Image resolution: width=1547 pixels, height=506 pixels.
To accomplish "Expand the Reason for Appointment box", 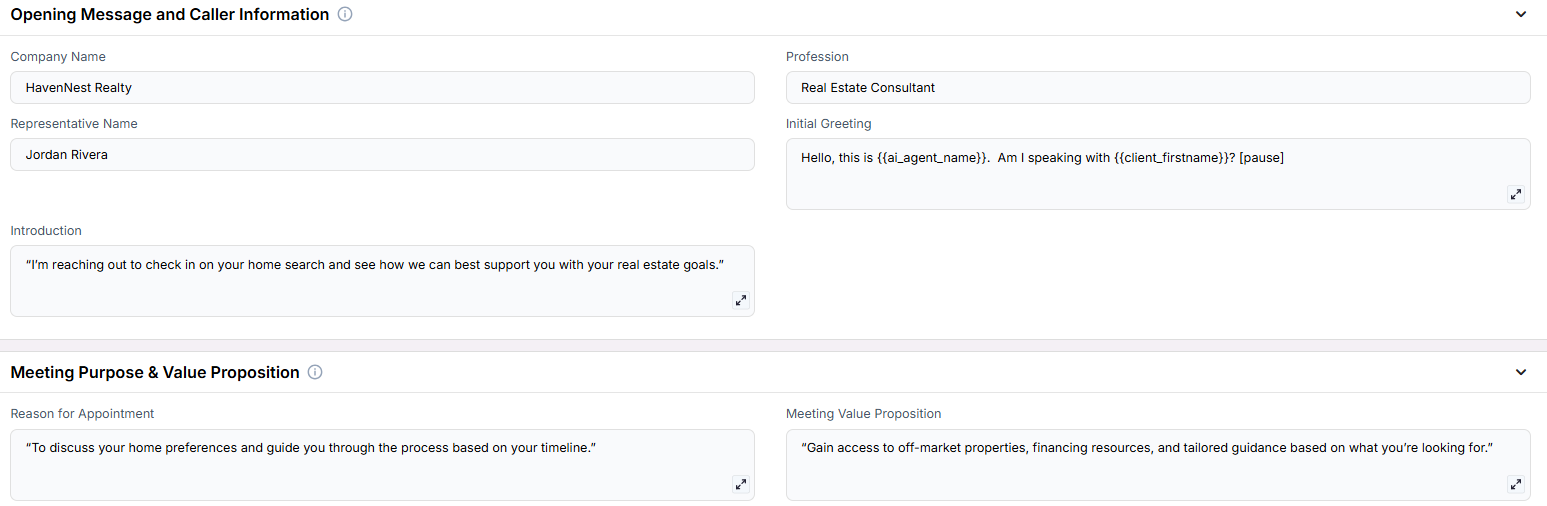I will (x=741, y=484).
